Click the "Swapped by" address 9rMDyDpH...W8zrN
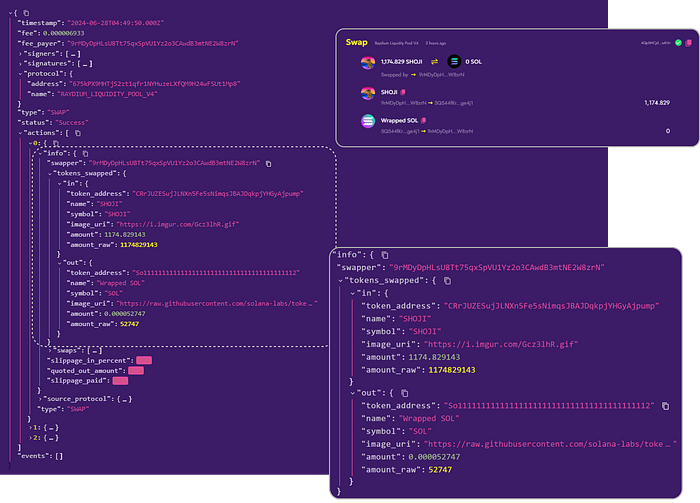700x503 pixels. point(442,75)
